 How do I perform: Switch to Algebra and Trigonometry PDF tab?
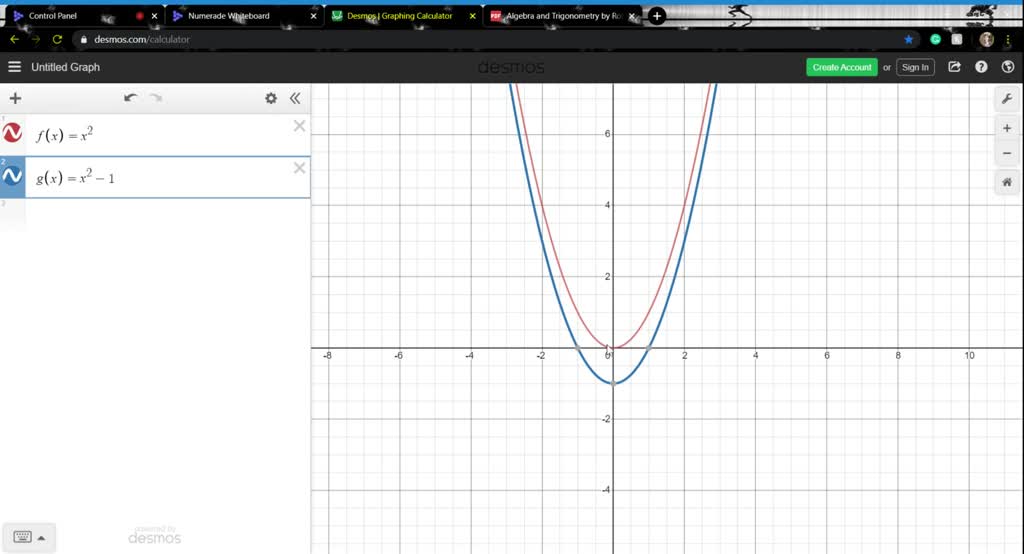[x=558, y=16]
